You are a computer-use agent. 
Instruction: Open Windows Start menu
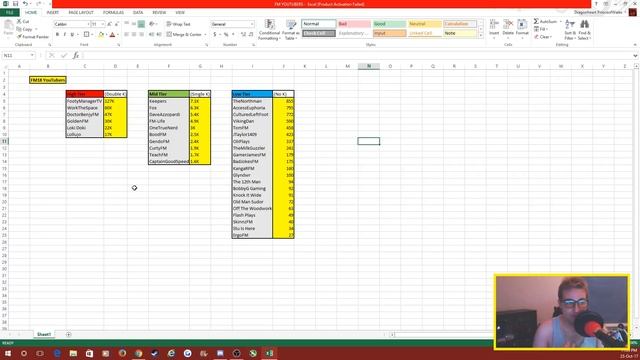tap(7, 353)
